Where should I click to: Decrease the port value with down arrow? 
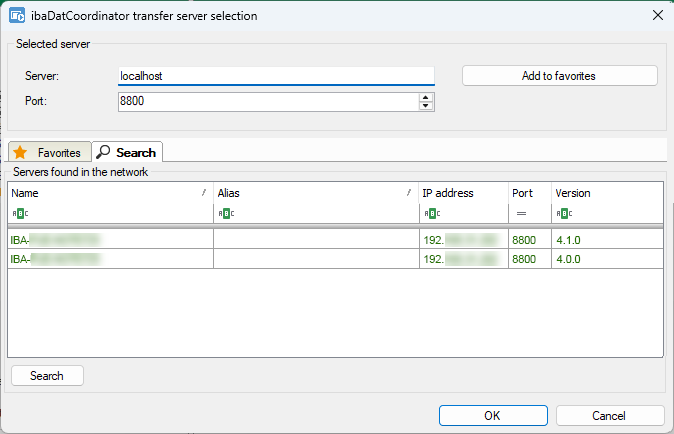pos(425,106)
